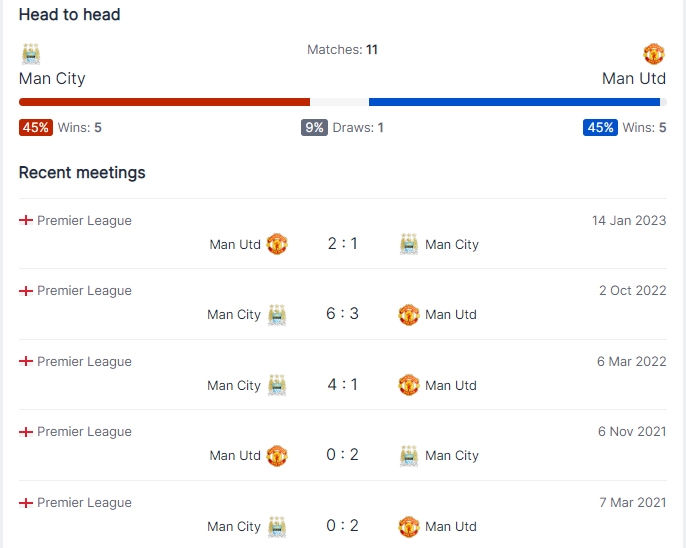The image size is (686, 548).
Task: Click Man City crest in 2 Oct 2022 match
Action: (x=277, y=314)
